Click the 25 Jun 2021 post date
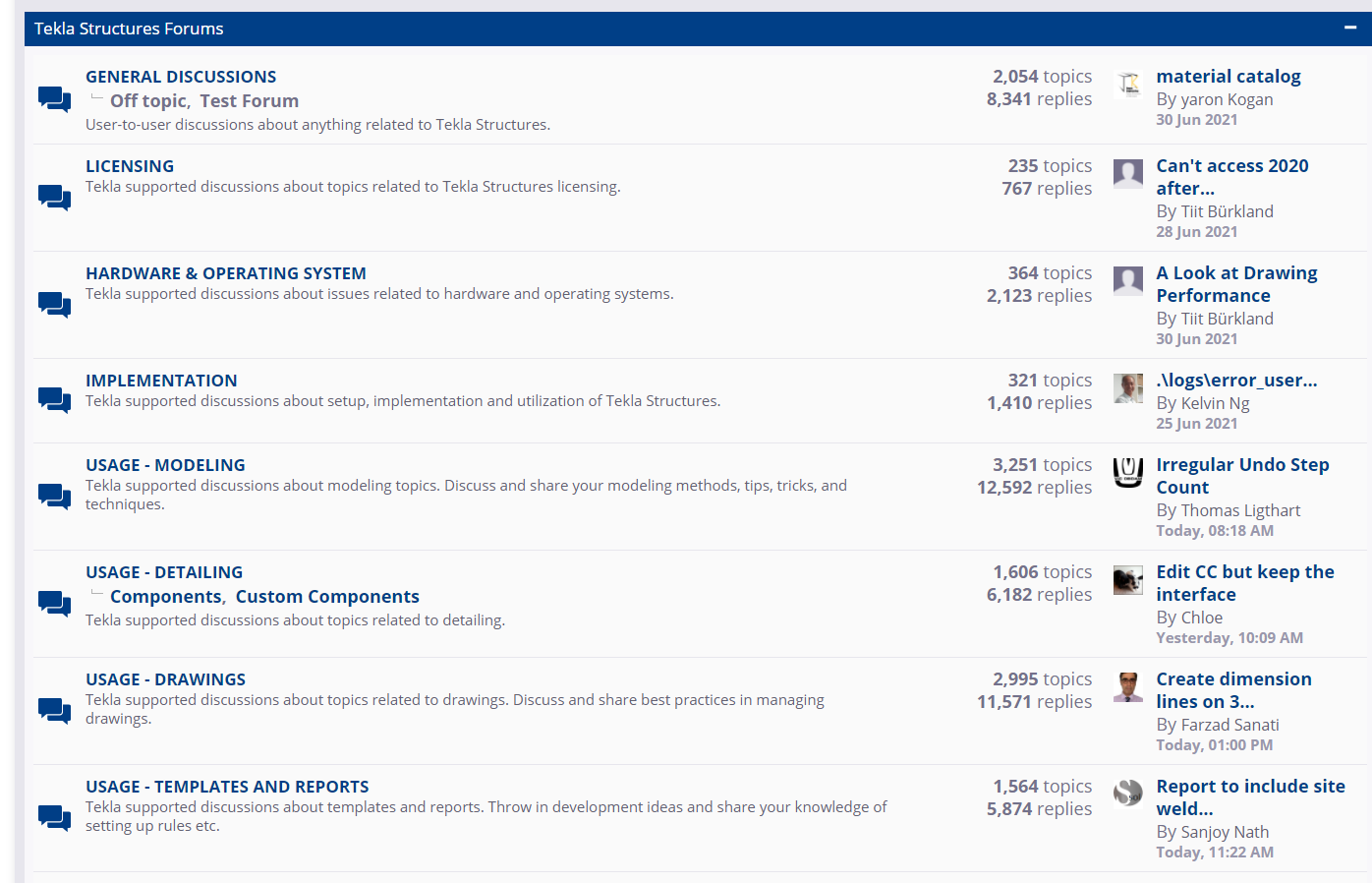The image size is (1372, 883). [x=1197, y=424]
